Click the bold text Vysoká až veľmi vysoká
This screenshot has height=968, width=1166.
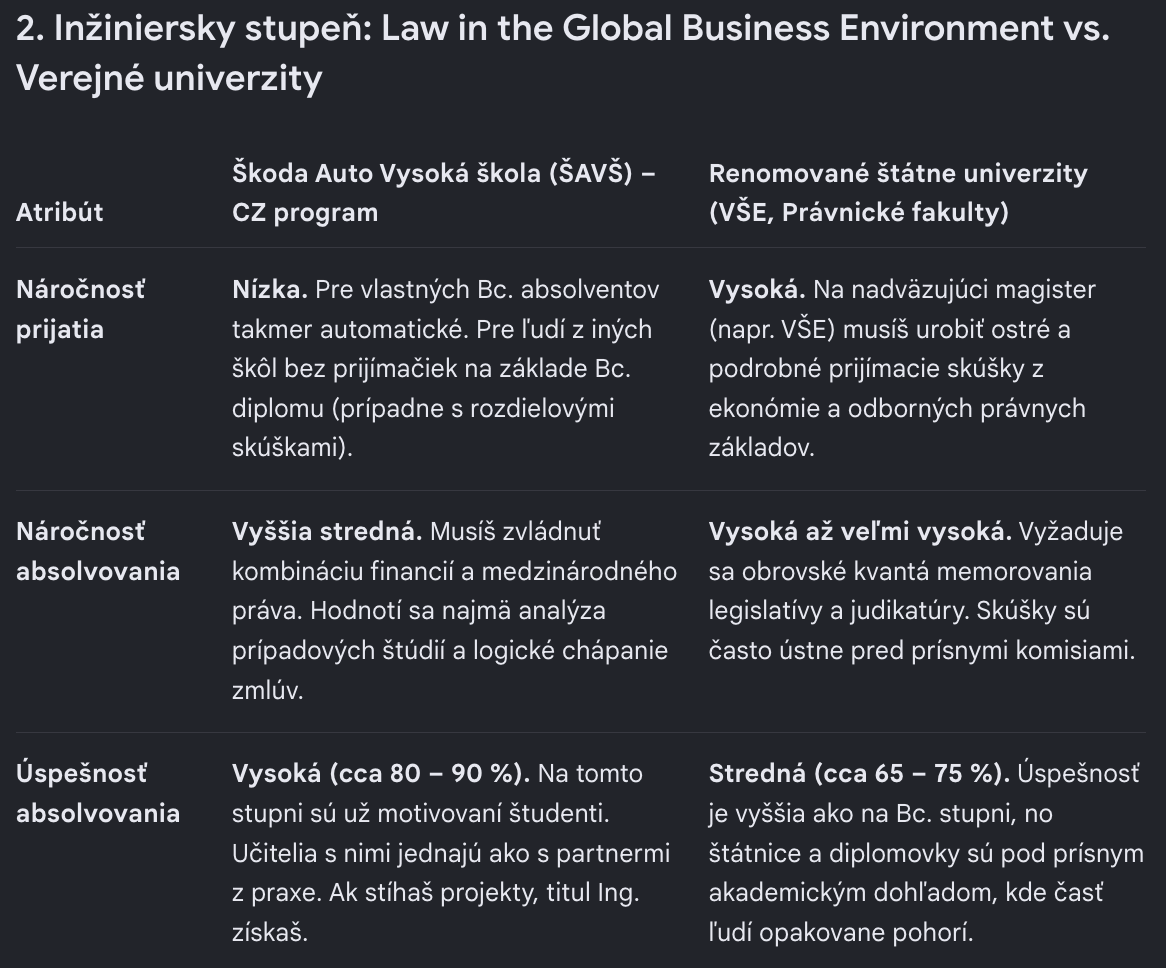coord(860,532)
